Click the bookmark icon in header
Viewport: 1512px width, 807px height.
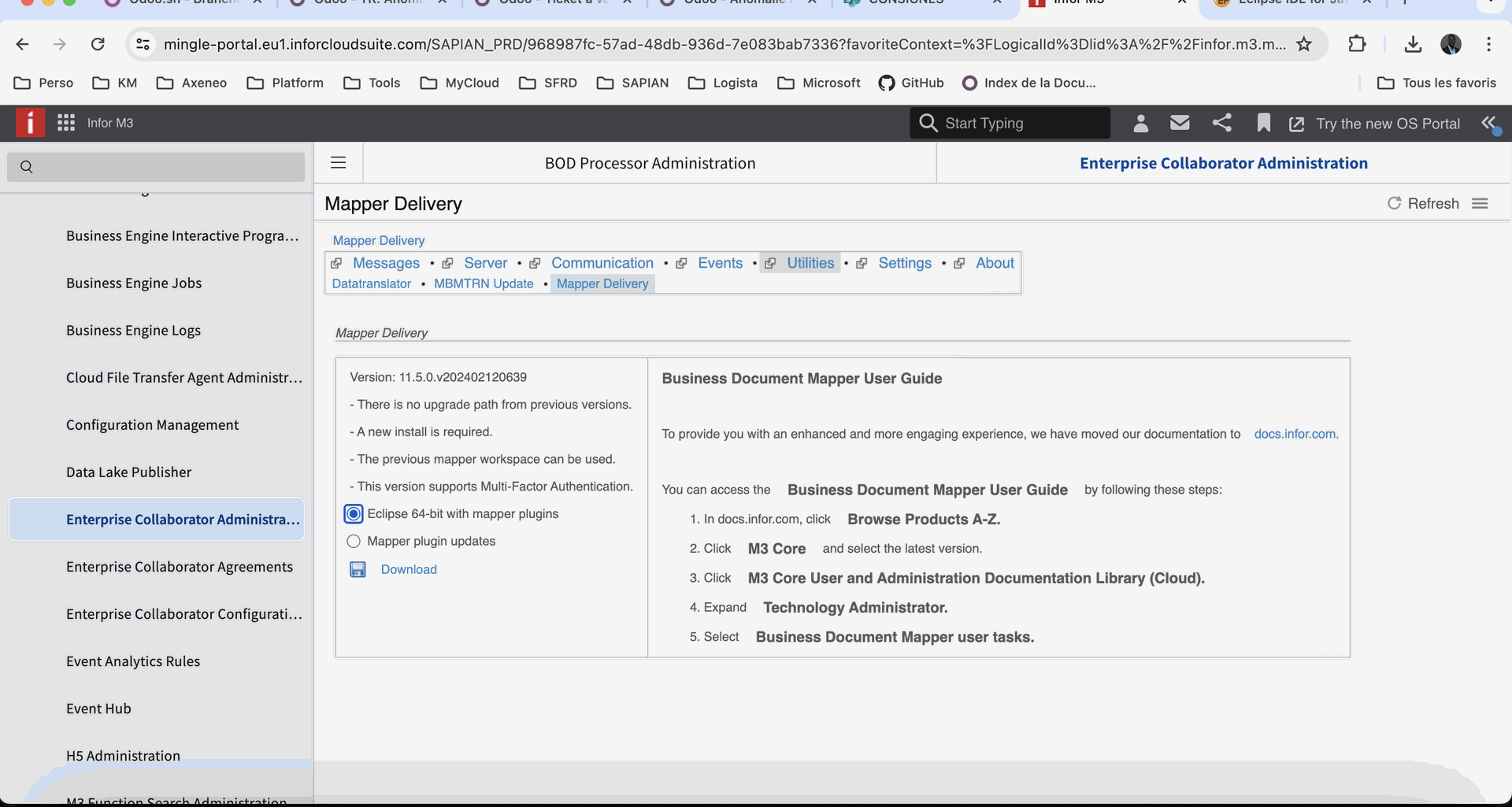[1263, 123]
